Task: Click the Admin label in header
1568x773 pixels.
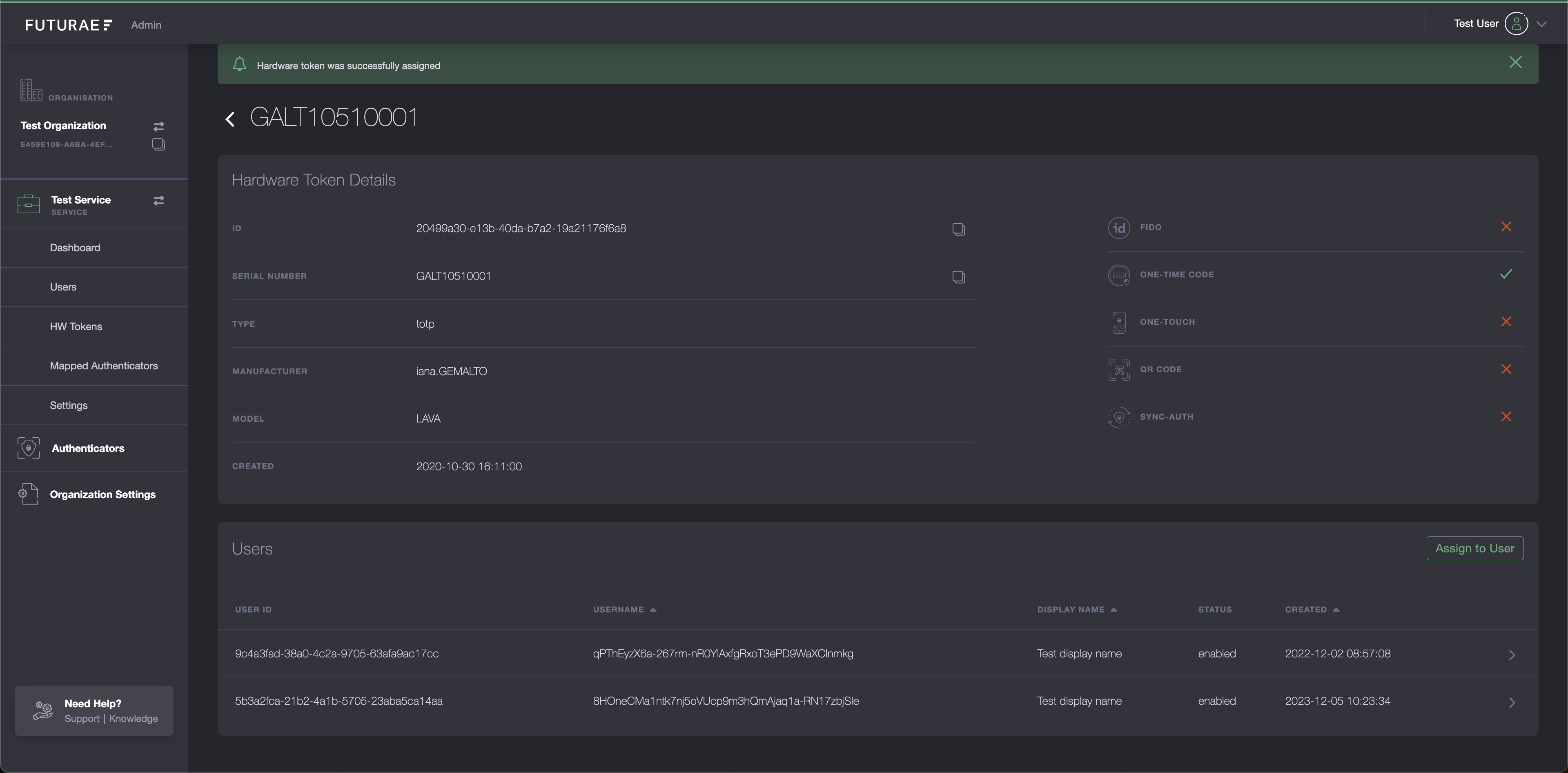Action: pyautogui.click(x=146, y=25)
